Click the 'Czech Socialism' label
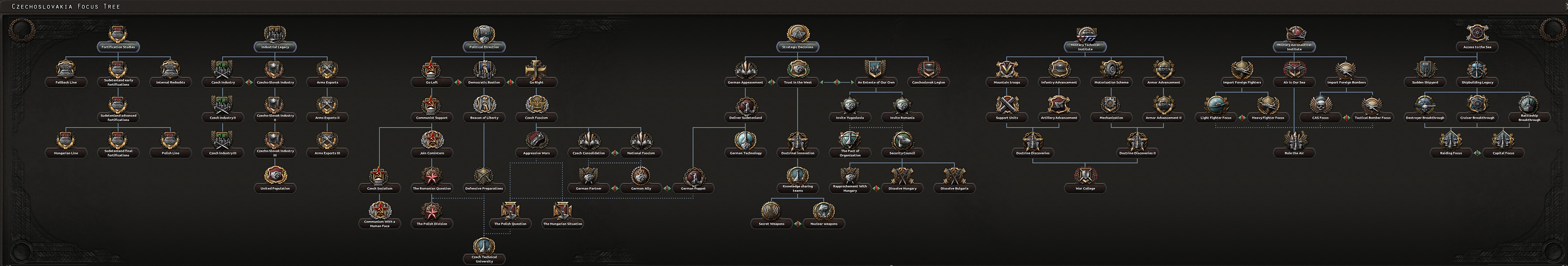The image size is (1568, 266). click(x=379, y=188)
